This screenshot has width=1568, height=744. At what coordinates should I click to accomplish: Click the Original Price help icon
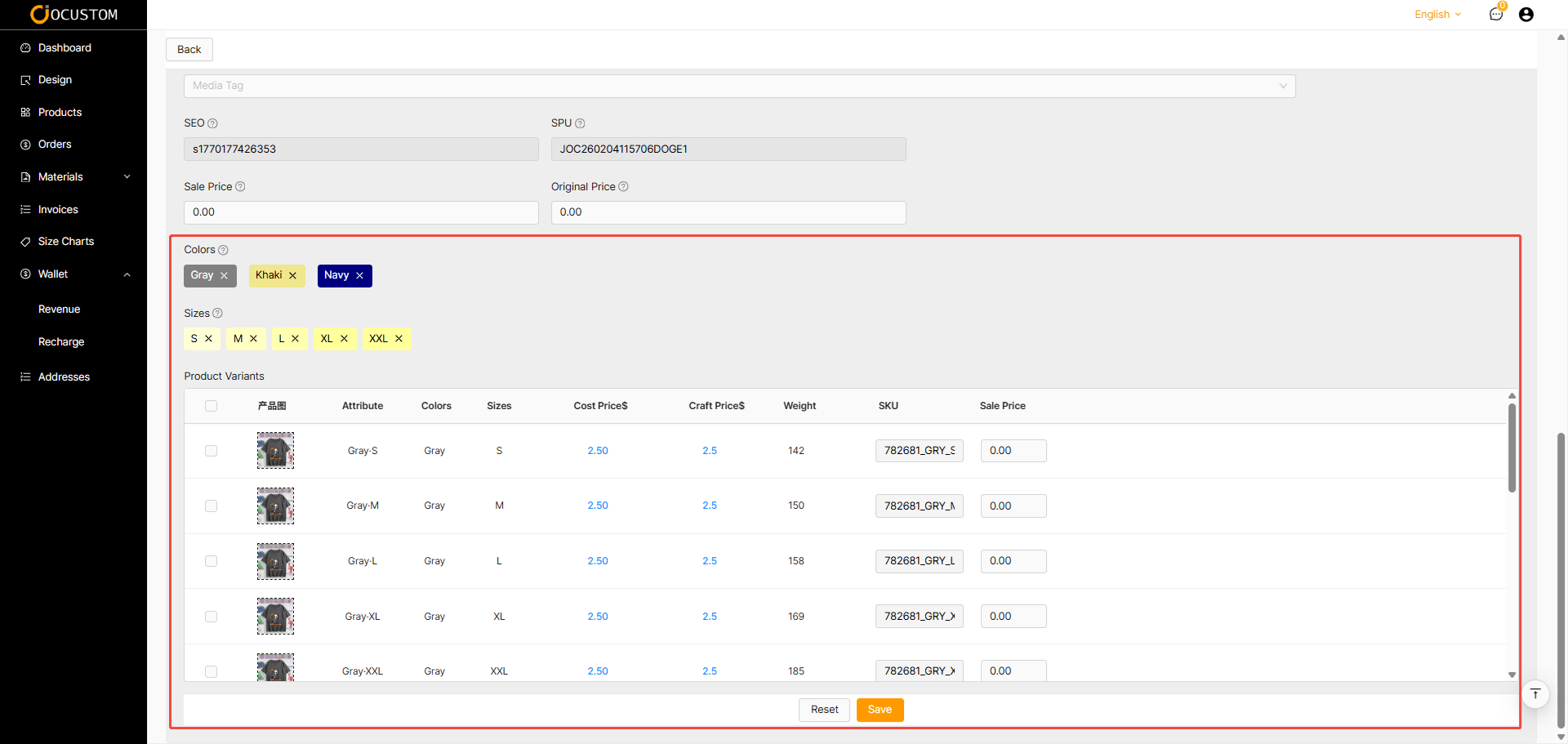(623, 187)
